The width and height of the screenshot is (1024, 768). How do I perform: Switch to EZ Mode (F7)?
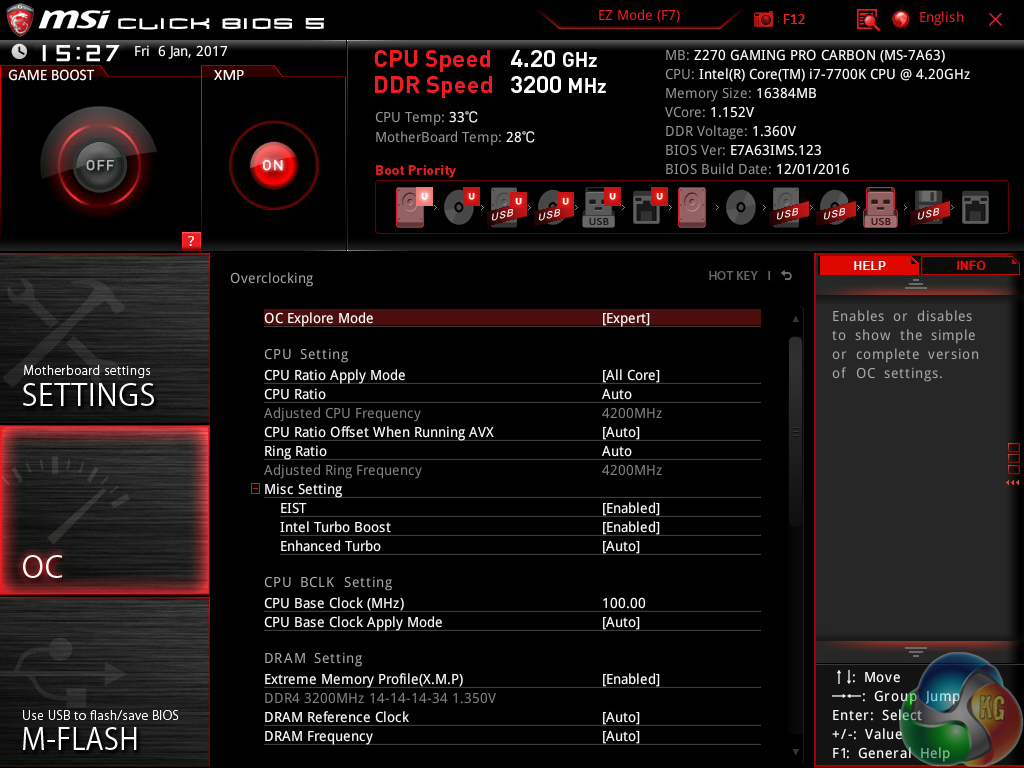639,16
